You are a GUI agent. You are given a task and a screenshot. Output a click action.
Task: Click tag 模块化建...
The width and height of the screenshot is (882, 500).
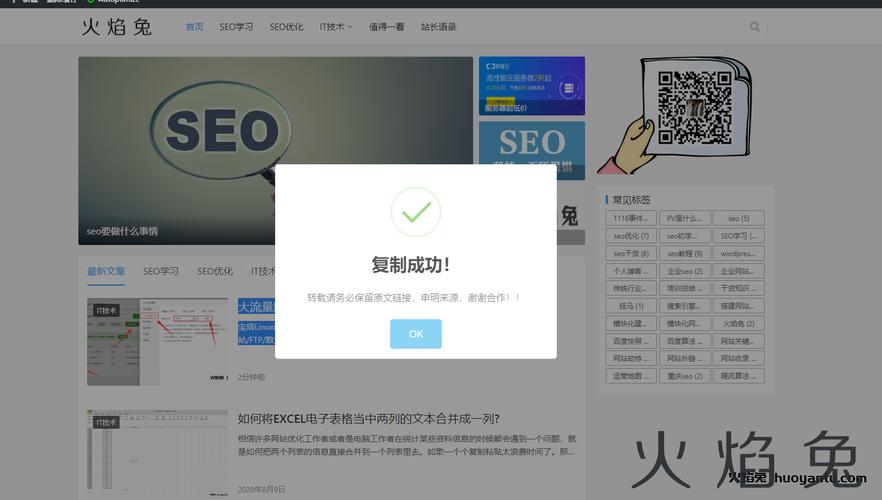pos(631,323)
